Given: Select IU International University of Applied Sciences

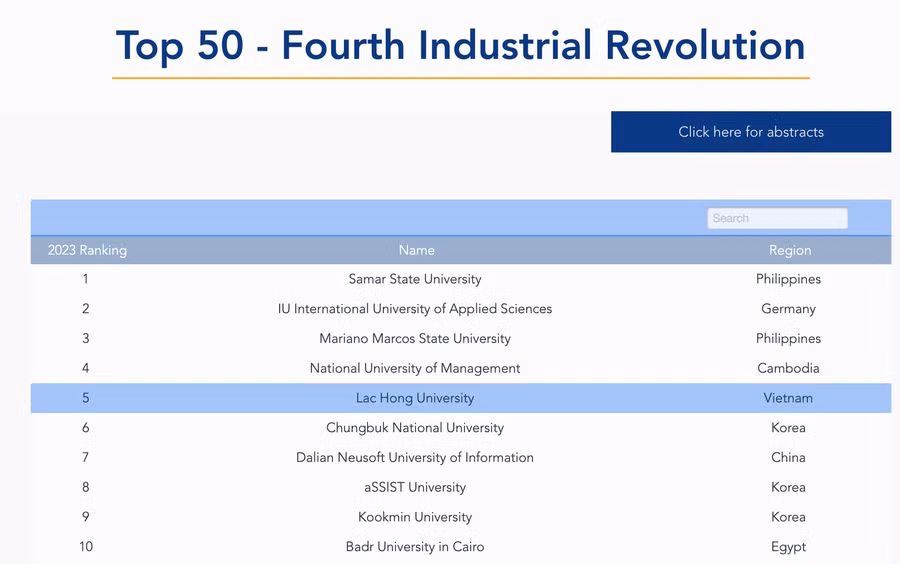Looking at the screenshot, I should pyautogui.click(x=414, y=309).
